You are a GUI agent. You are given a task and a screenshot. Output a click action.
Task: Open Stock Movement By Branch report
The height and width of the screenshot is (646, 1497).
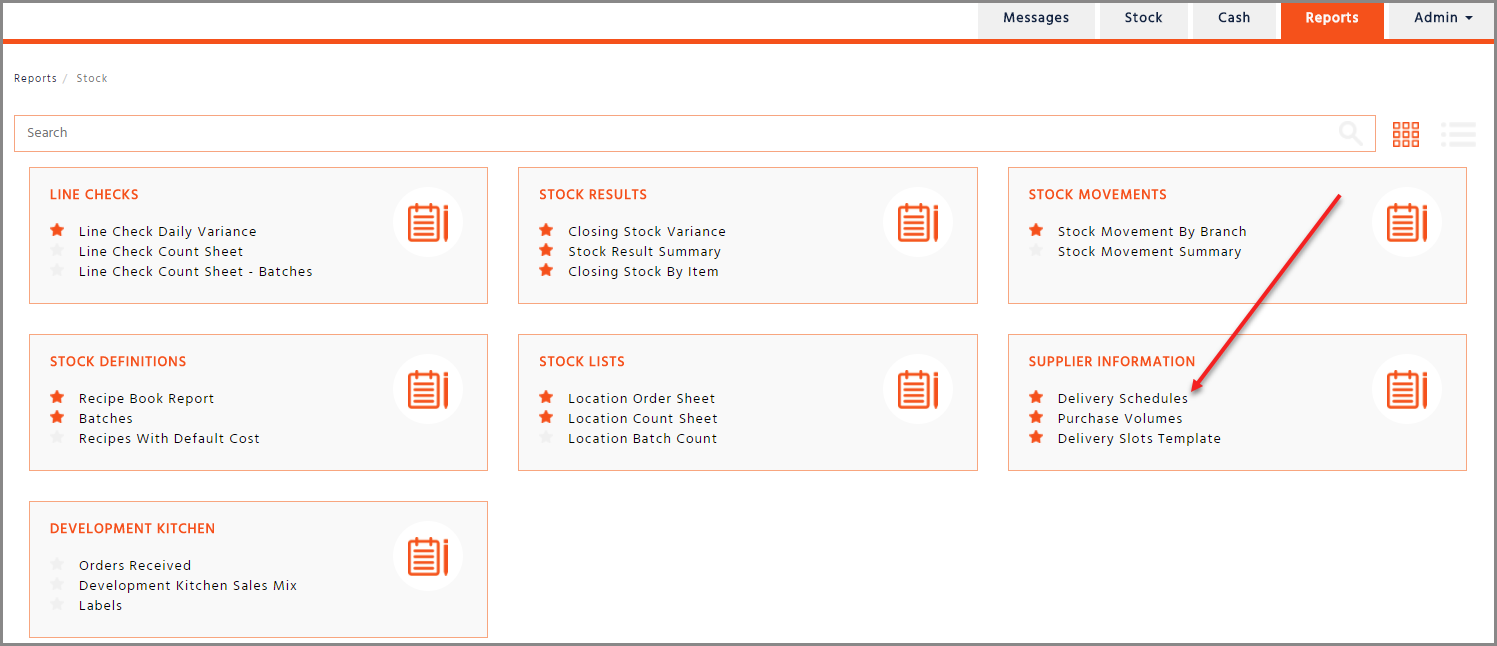pyautogui.click(x=1152, y=231)
